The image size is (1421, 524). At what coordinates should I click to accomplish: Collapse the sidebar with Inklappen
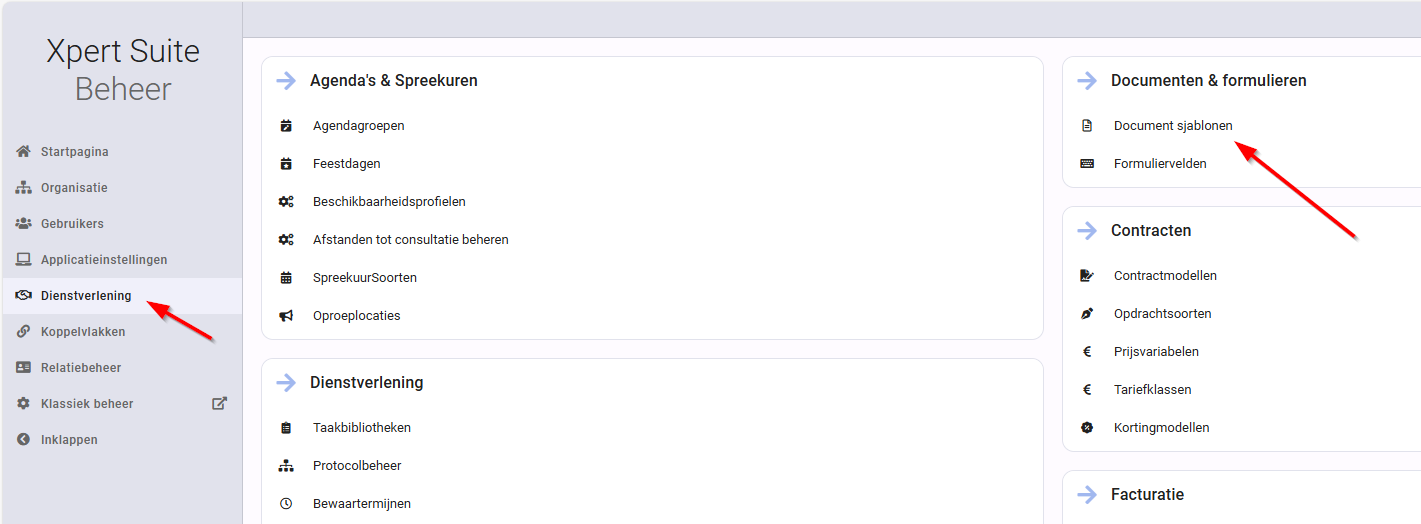click(122, 440)
